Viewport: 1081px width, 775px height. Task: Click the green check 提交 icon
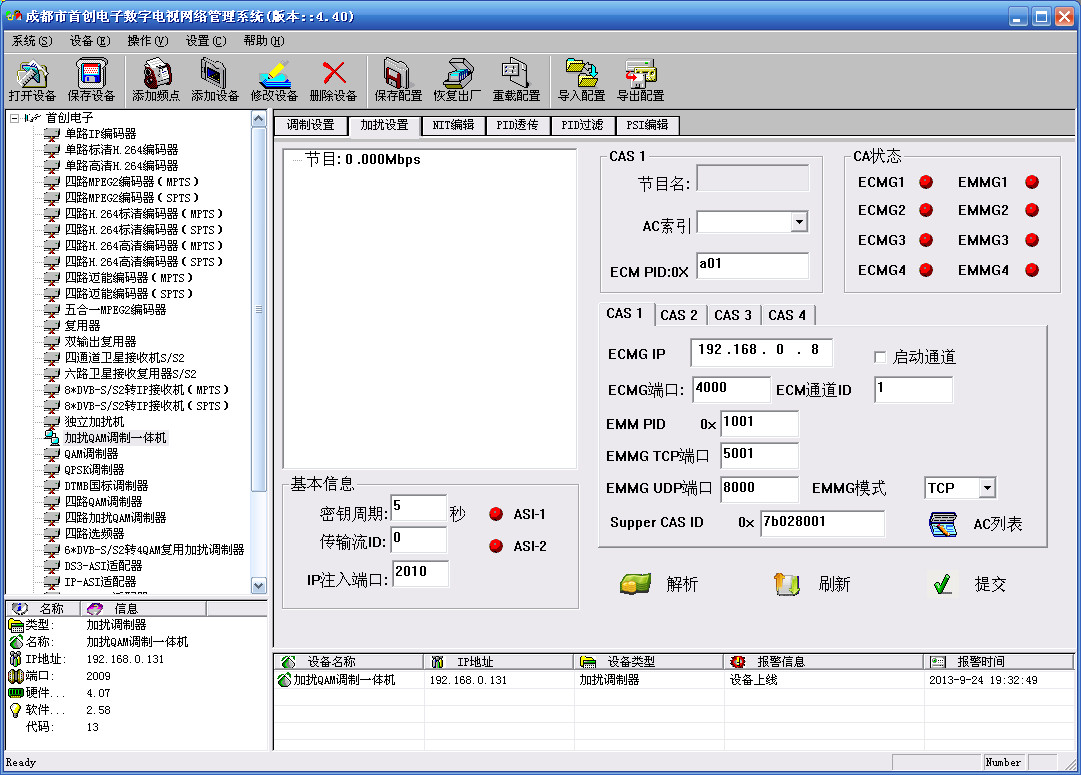coord(942,584)
